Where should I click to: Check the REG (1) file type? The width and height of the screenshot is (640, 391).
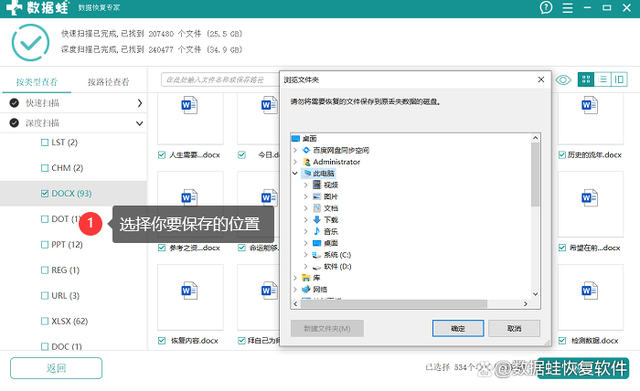point(45,270)
